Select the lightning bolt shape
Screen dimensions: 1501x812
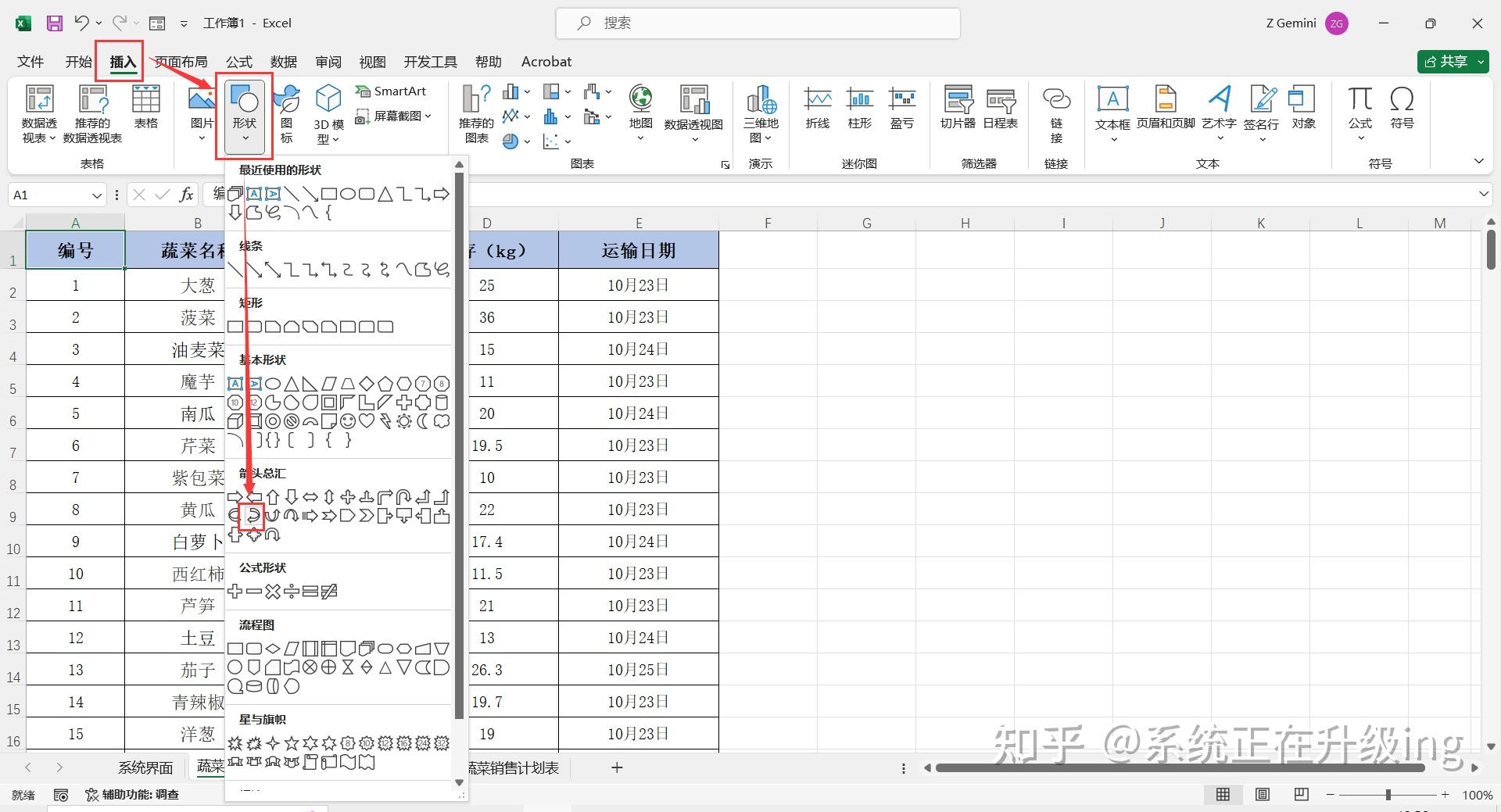[x=385, y=421]
